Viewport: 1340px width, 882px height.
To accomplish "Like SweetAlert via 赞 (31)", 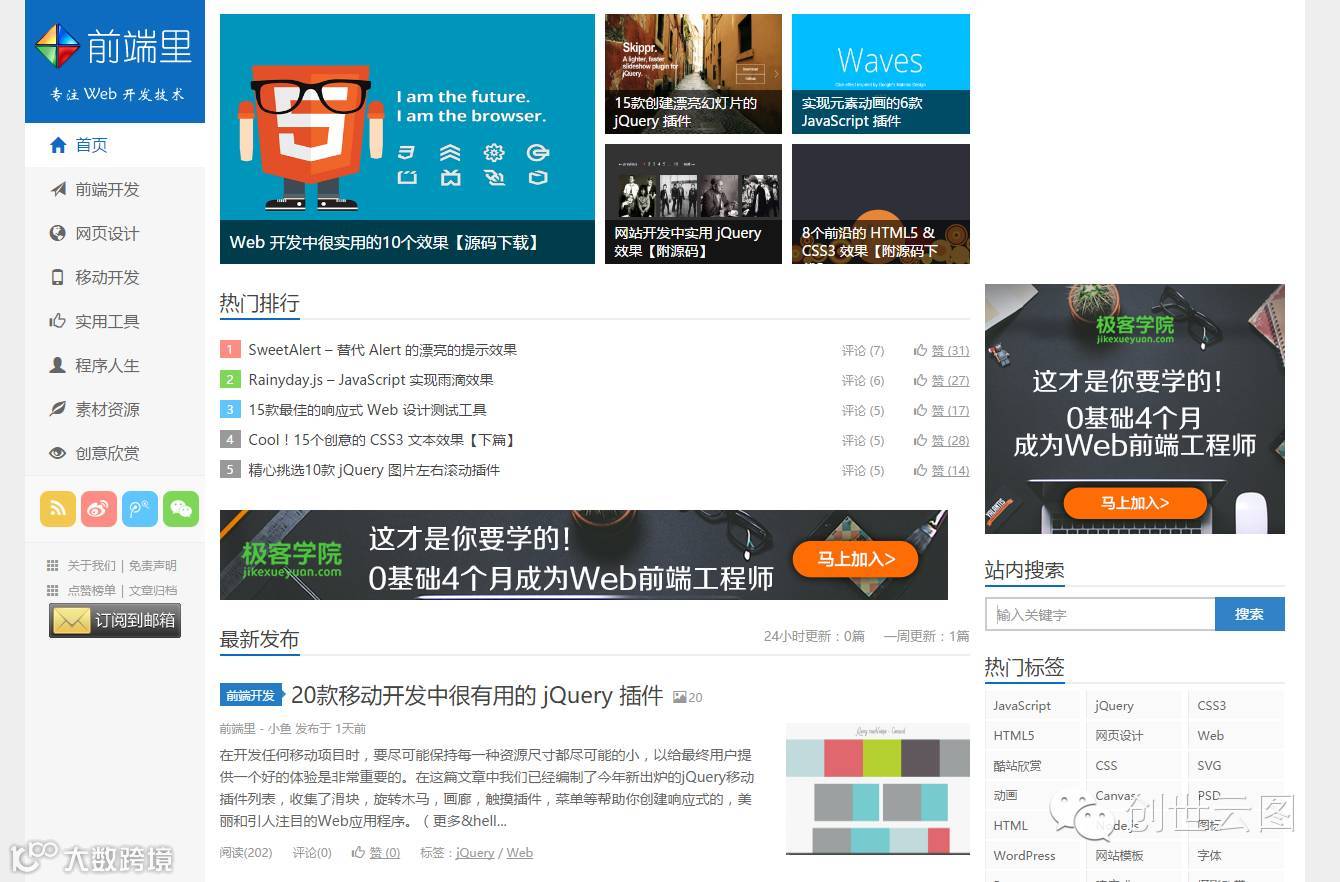I will [950, 351].
